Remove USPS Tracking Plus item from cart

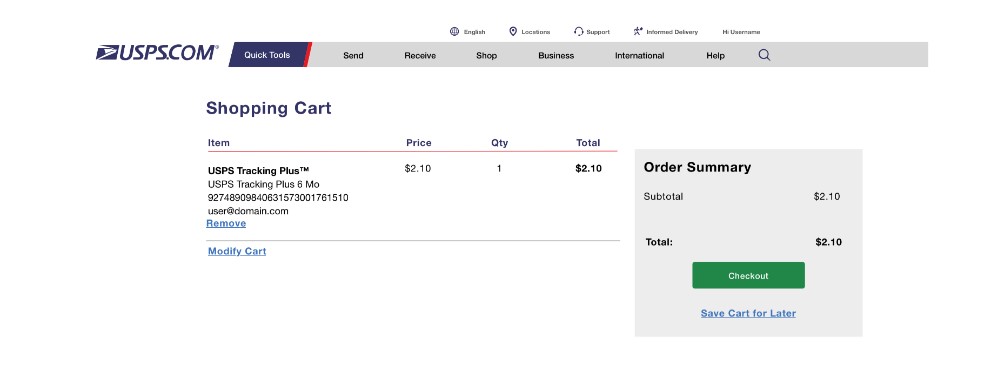coord(226,223)
